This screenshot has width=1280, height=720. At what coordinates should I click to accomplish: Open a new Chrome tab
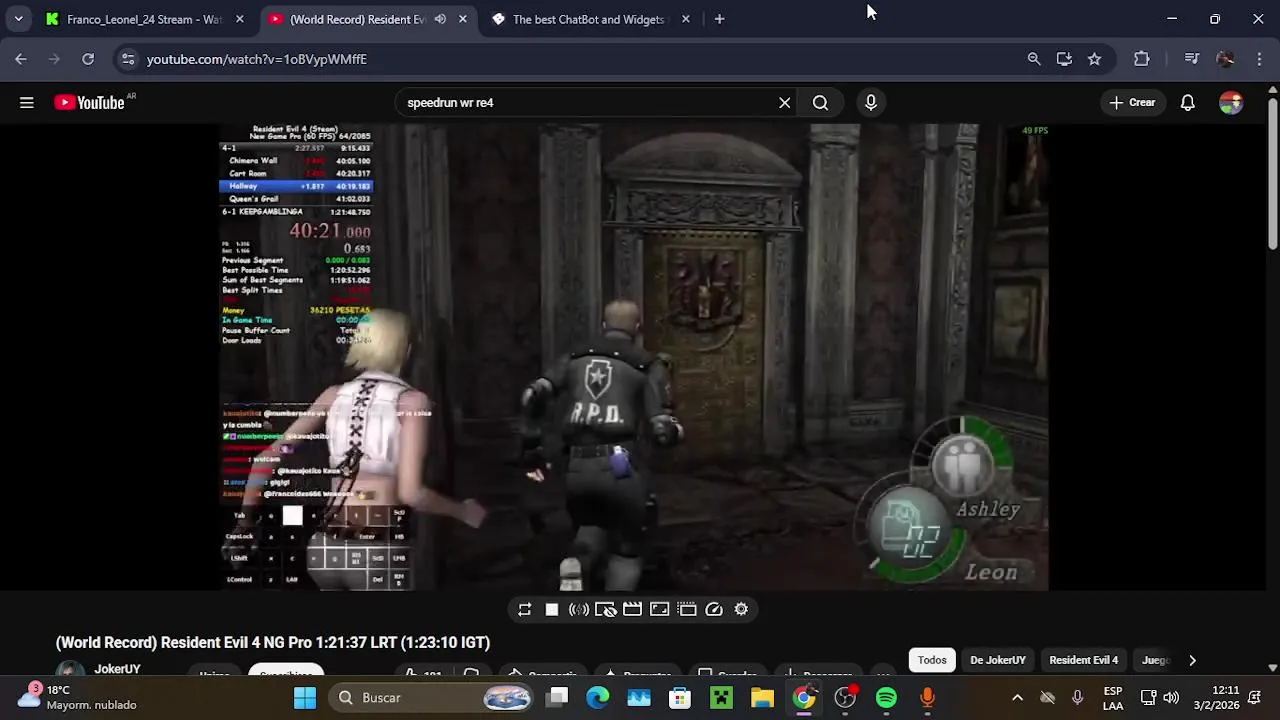pyautogui.click(x=719, y=19)
